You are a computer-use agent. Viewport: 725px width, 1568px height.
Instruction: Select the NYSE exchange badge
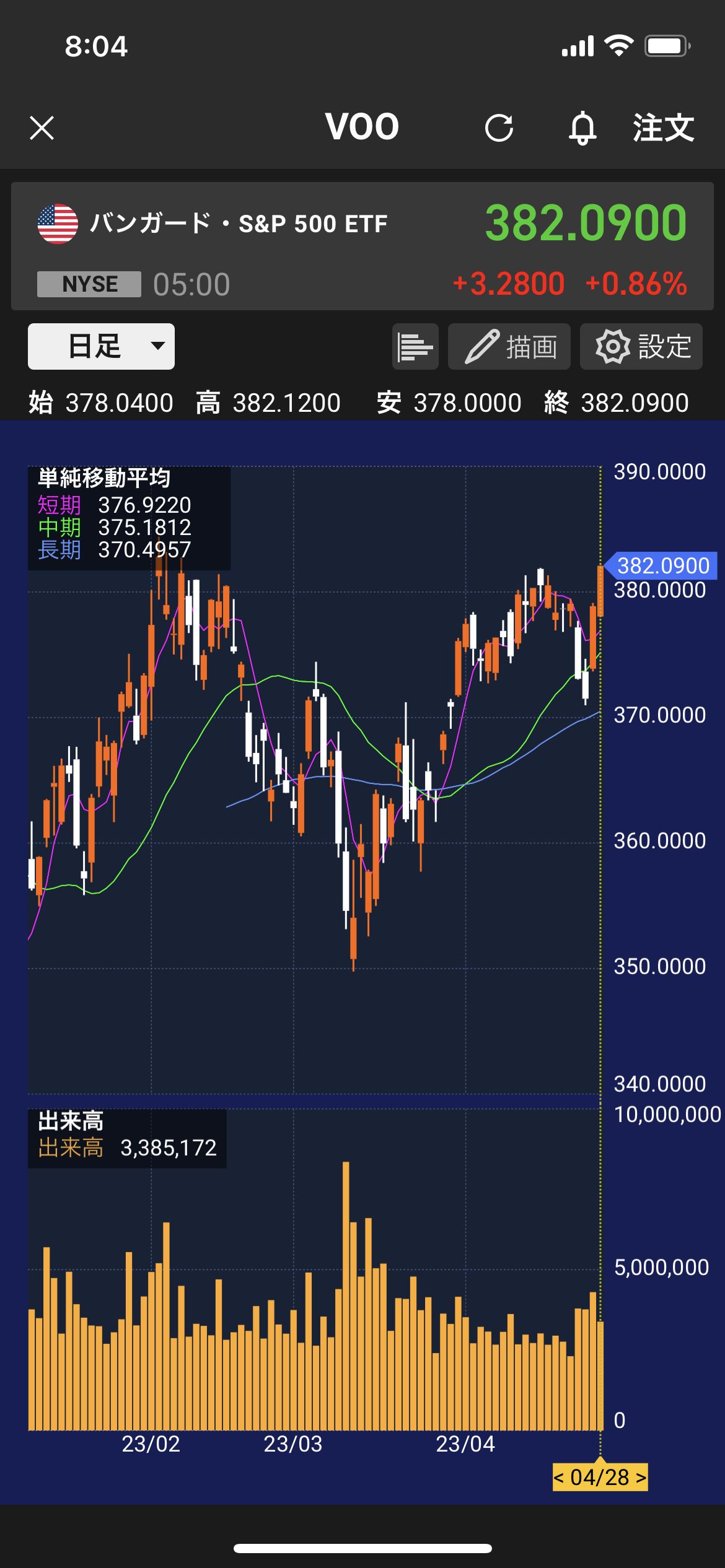click(89, 284)
